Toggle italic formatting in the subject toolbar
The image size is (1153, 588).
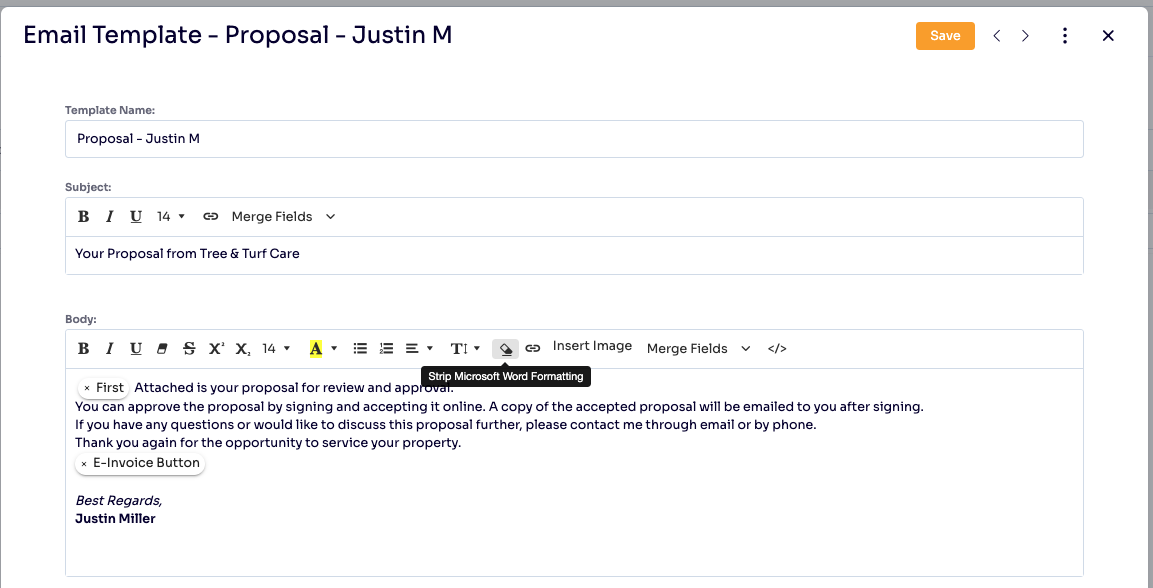click(x=109, y=216)
